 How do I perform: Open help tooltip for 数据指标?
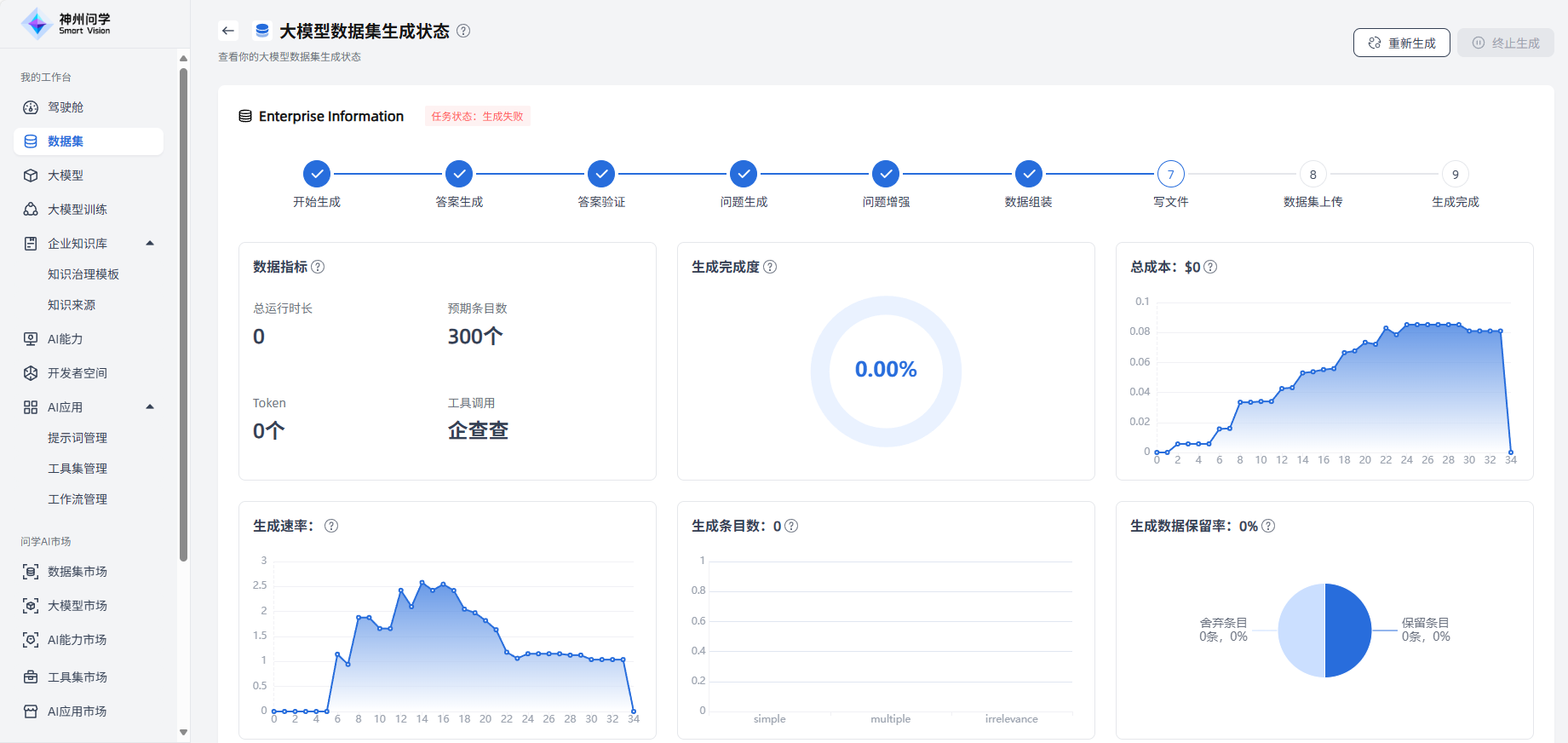(318, 267)
